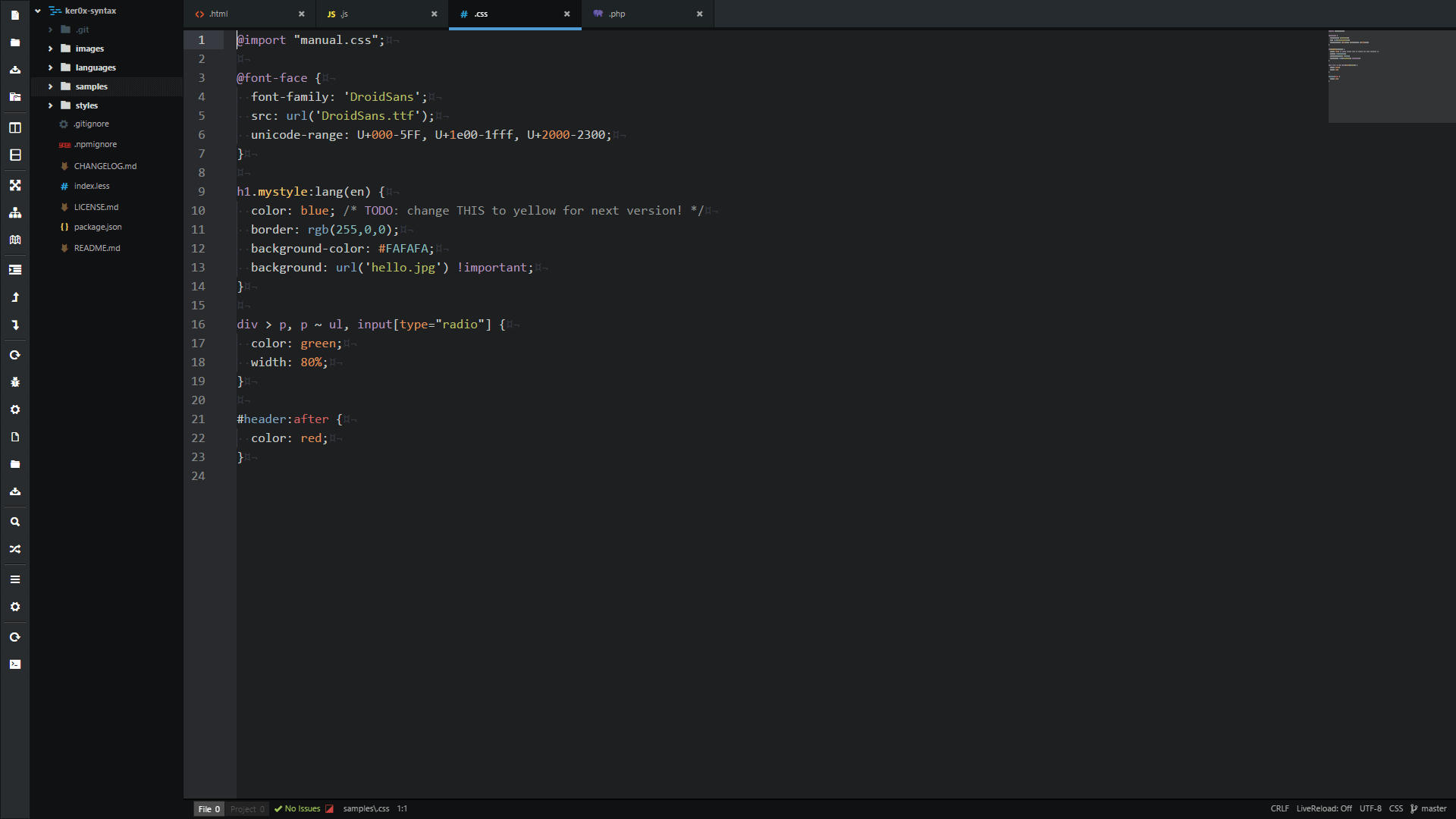This screenshot has height=819, width=1456.
Task: Click the #FAFAFA color value in code
Action: 403,249
